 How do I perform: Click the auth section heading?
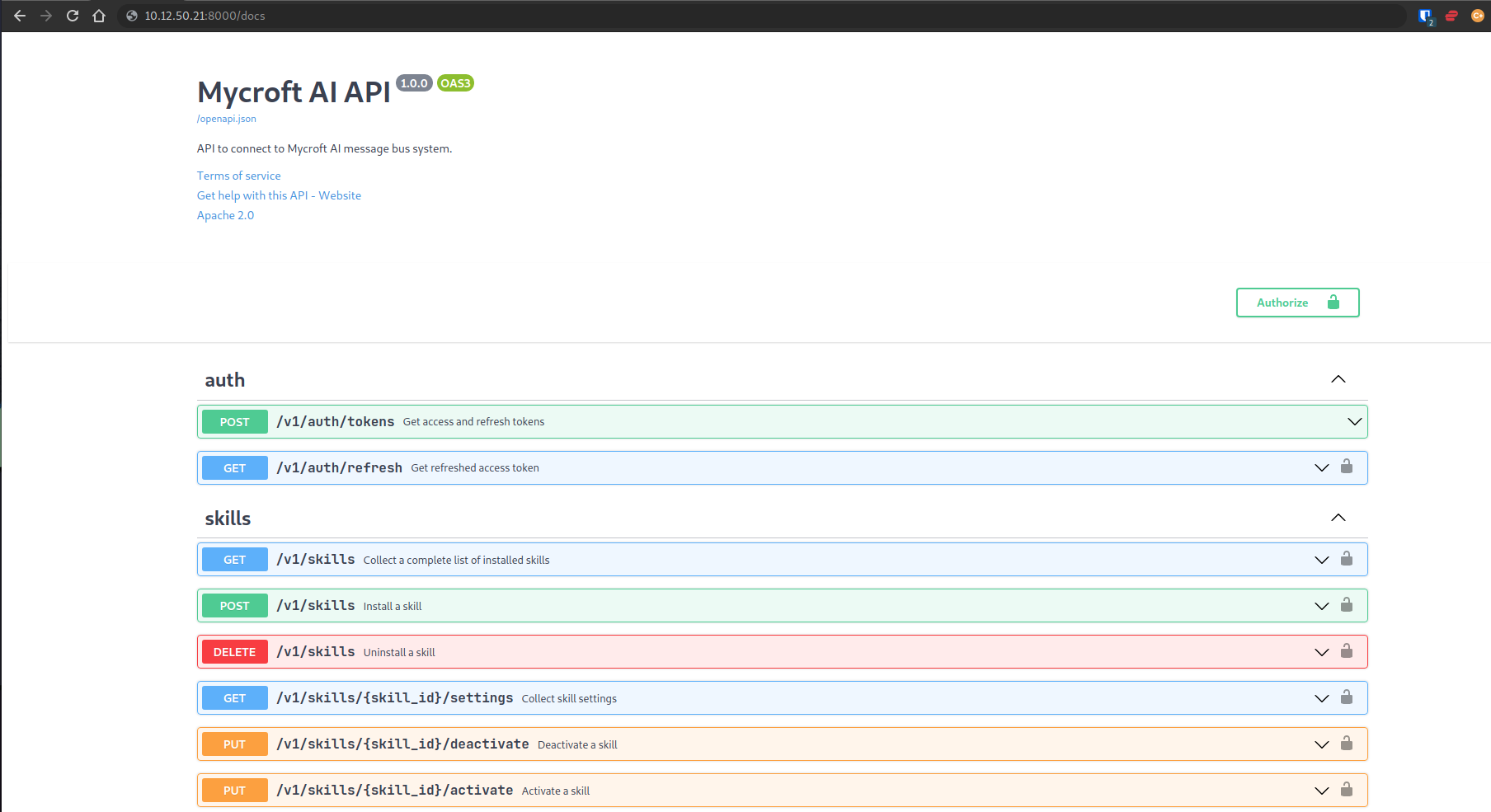(x=224, y=380)
